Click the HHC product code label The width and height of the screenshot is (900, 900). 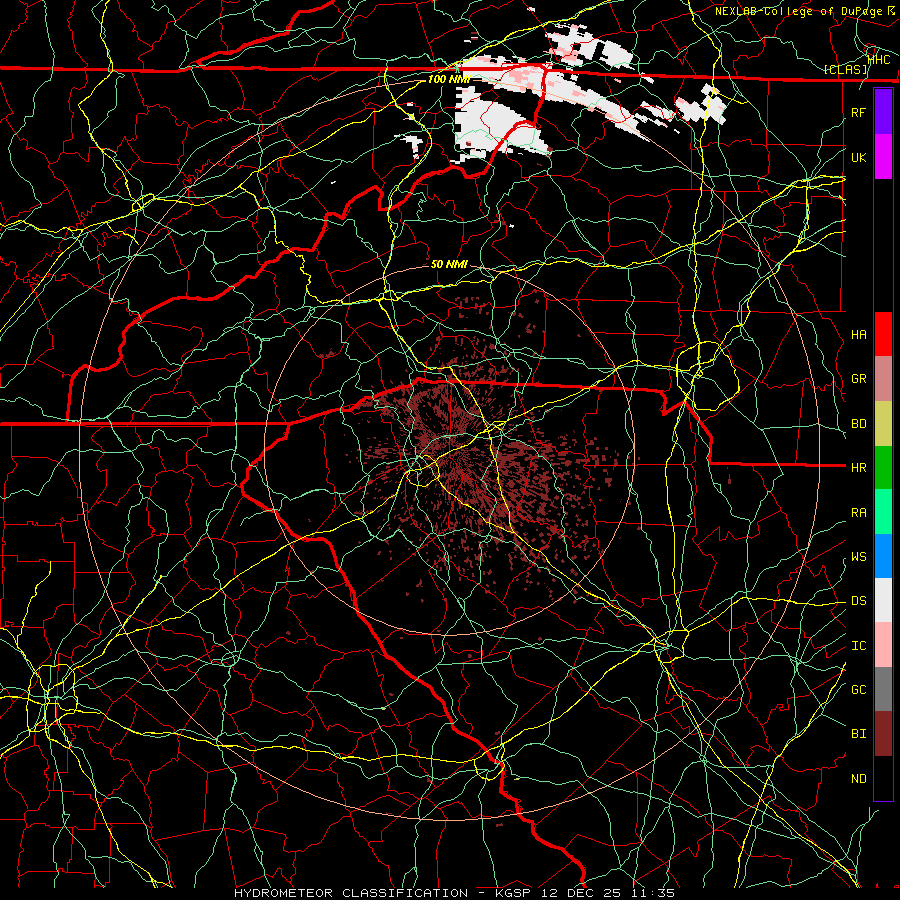(x=879, y=60)
